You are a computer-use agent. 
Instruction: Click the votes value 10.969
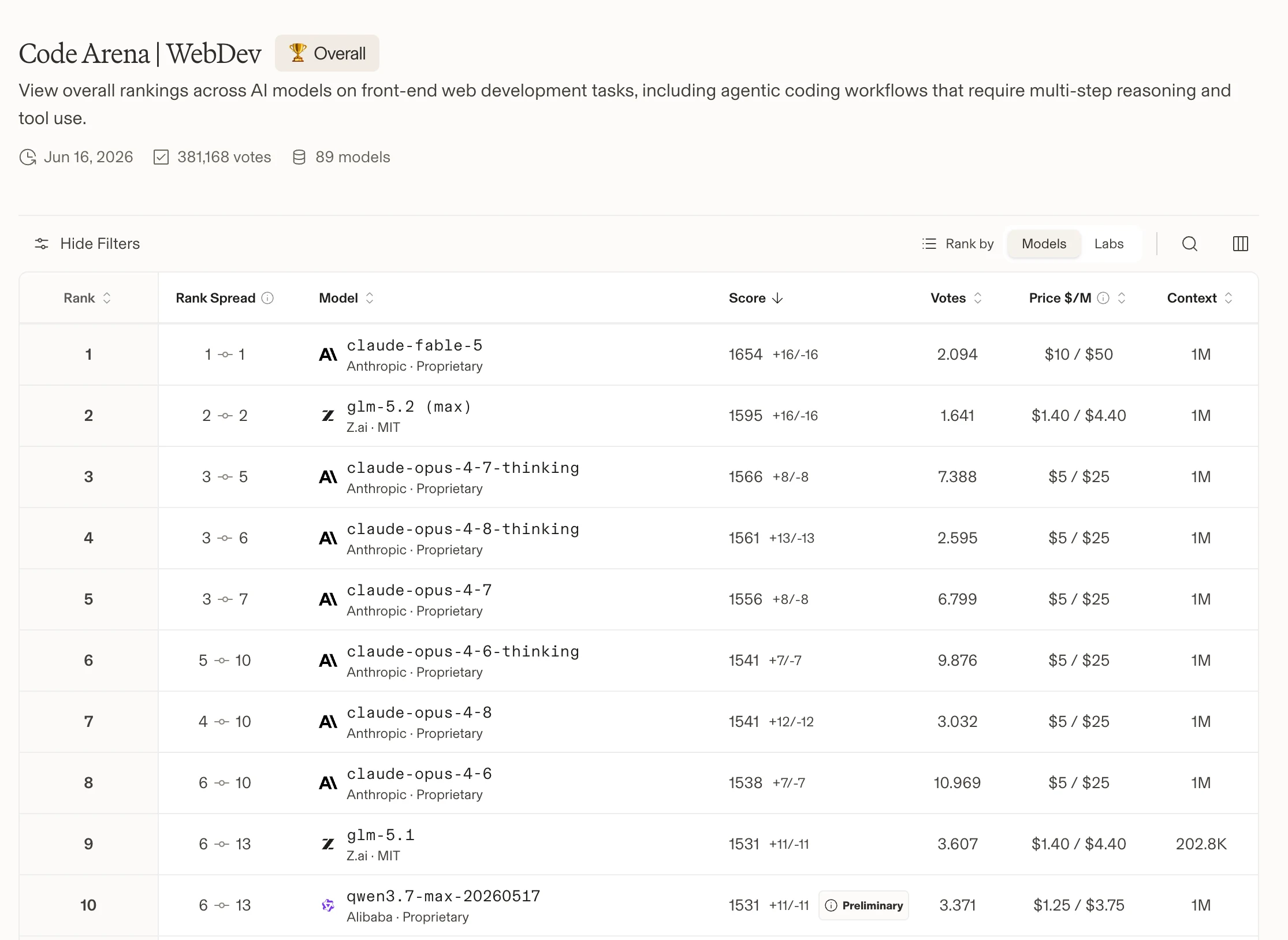[x=957, y=783]
